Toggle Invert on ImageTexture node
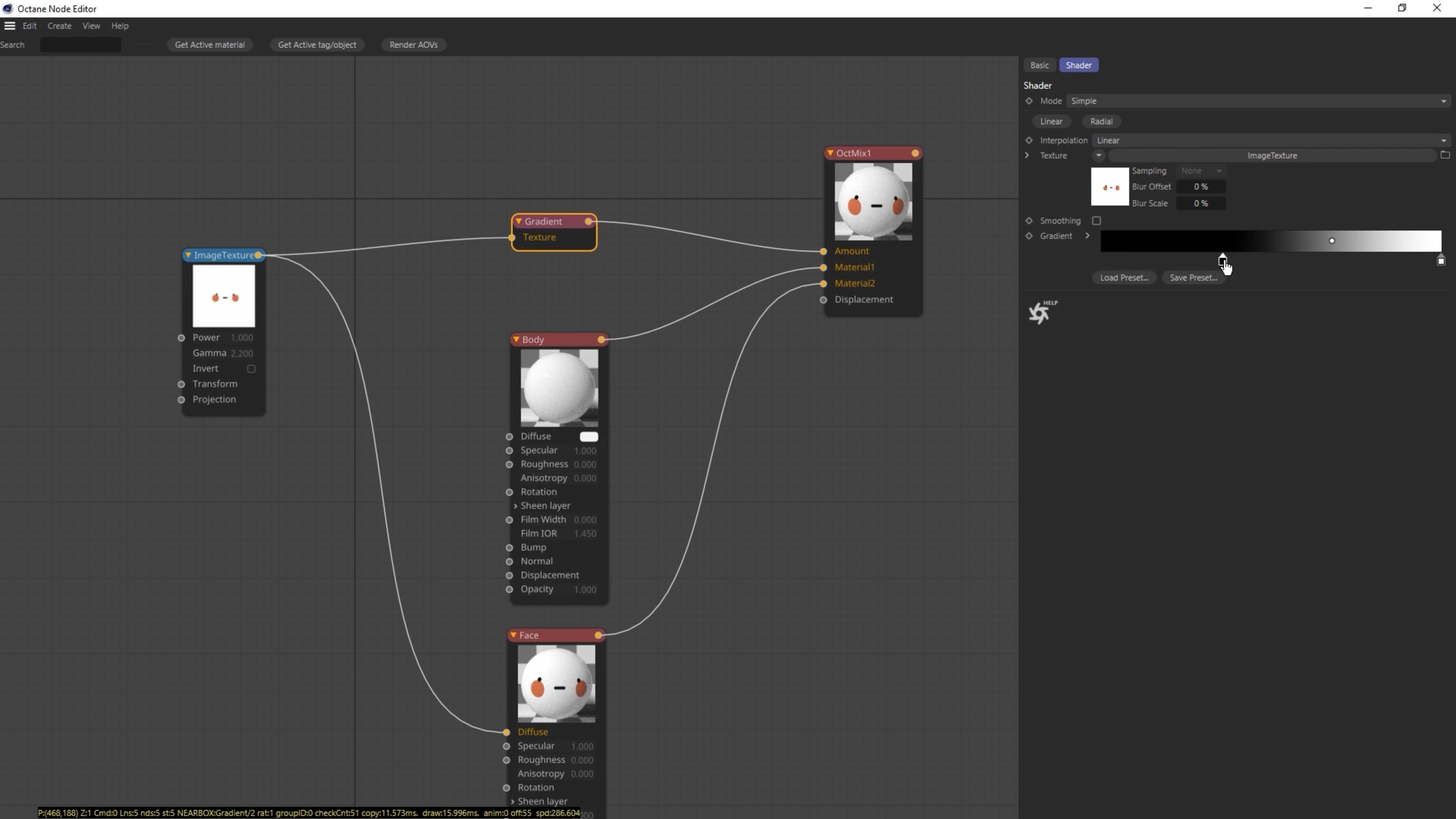1456x819 pixels. click(x=251, y=369)
